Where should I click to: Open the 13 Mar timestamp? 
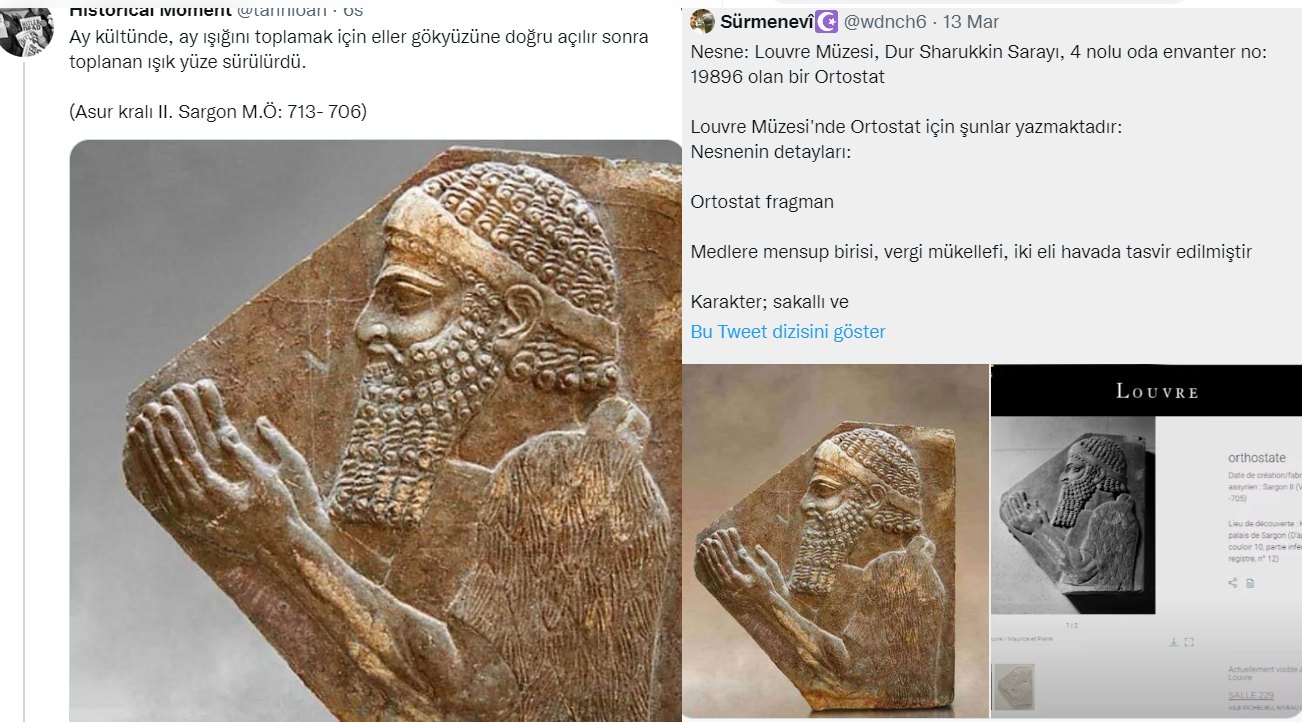[x=973, y=21]
